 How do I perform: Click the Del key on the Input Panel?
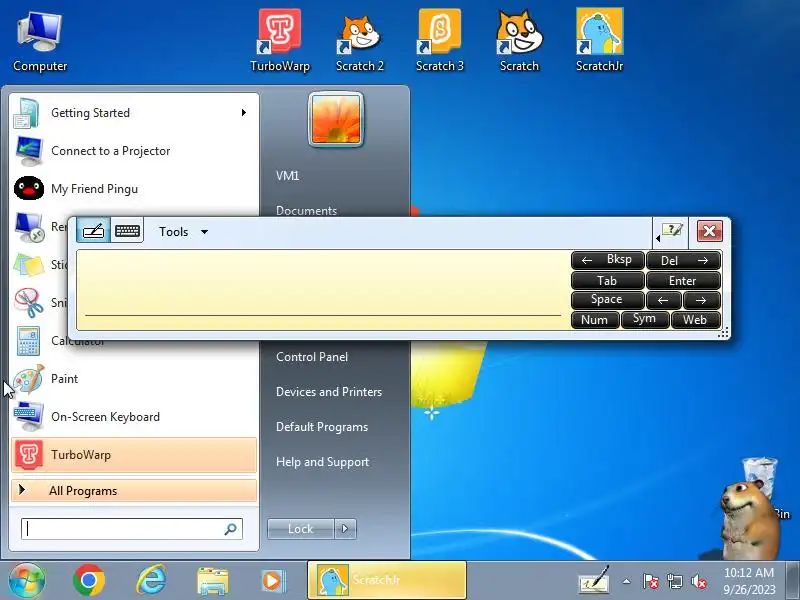683,260
